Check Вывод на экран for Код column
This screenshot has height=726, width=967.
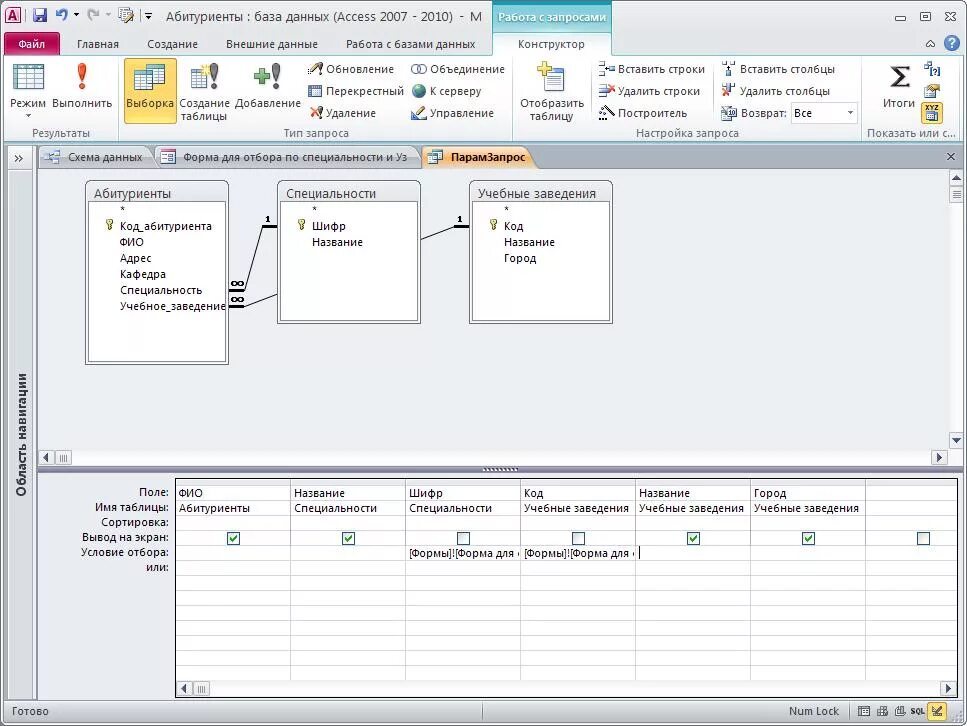[x=578, y=538]
